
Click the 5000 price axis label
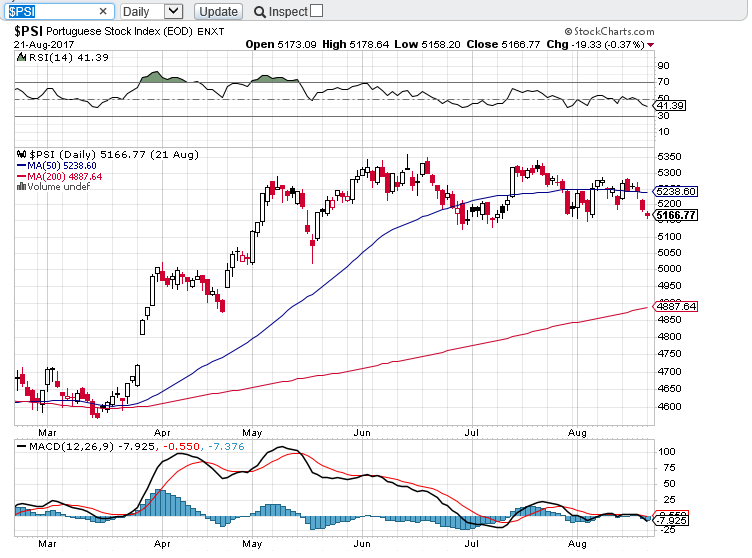pos(669,269)
